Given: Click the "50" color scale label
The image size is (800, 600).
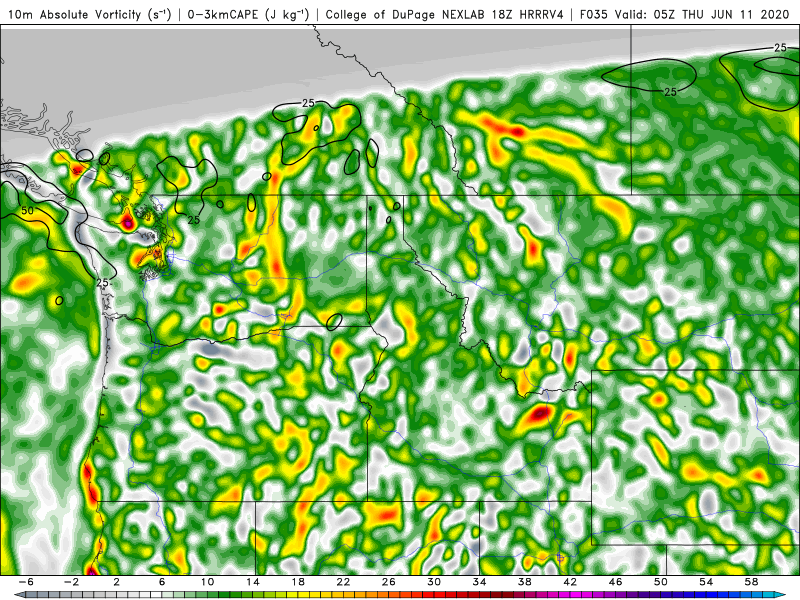Looking at the screenshot, I should click(x=661, y=582).
